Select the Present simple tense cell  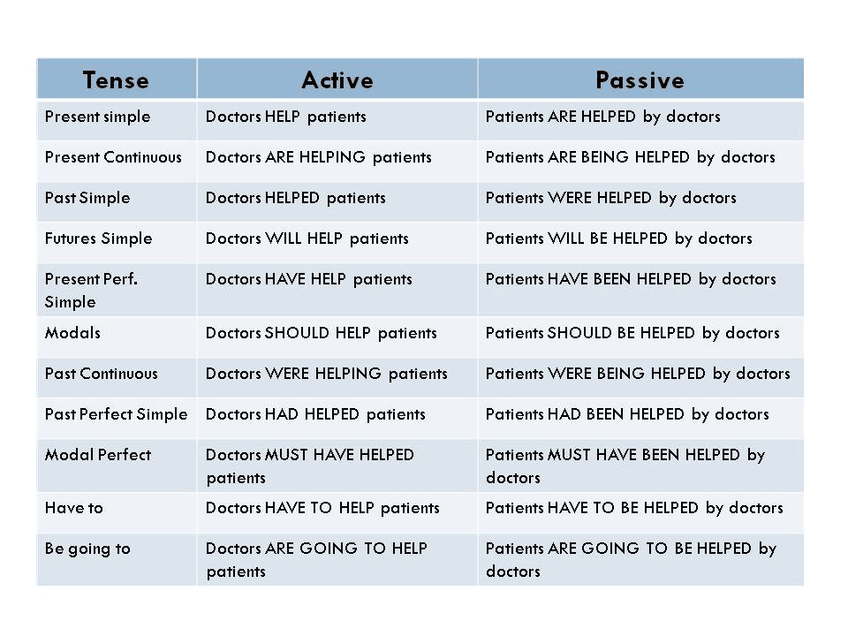click(98, 117)
